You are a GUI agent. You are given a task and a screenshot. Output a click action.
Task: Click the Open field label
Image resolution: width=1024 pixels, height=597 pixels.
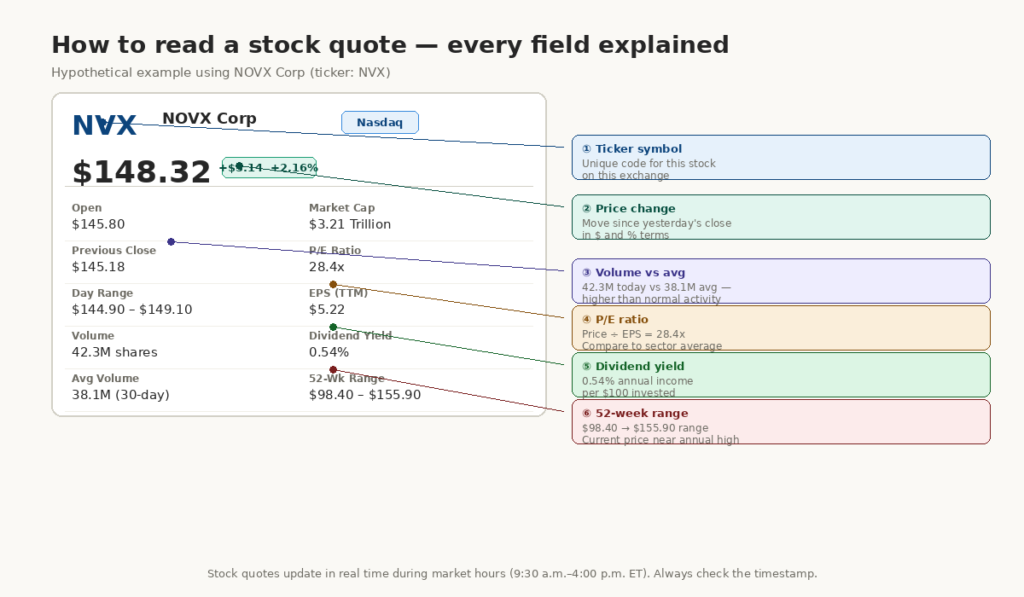[x=87, y=208]
